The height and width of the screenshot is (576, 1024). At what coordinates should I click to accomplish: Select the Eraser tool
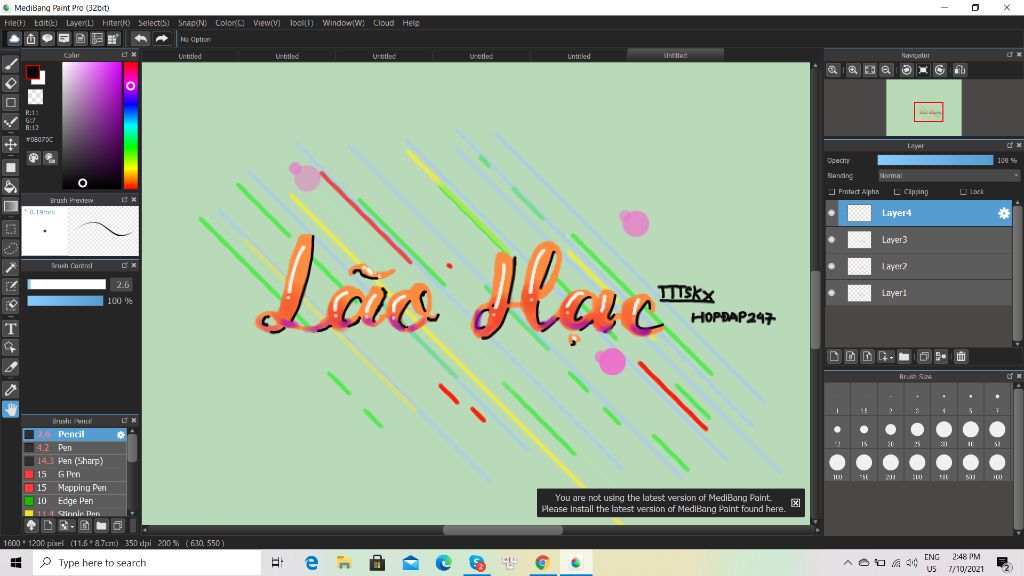[x=10, y=84]
